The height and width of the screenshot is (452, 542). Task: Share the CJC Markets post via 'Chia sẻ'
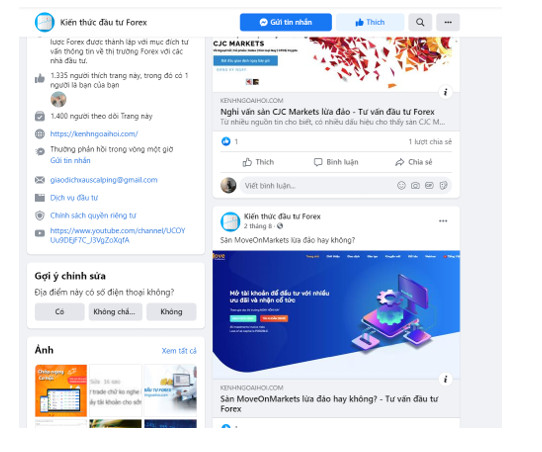click(x=413, y=162)
